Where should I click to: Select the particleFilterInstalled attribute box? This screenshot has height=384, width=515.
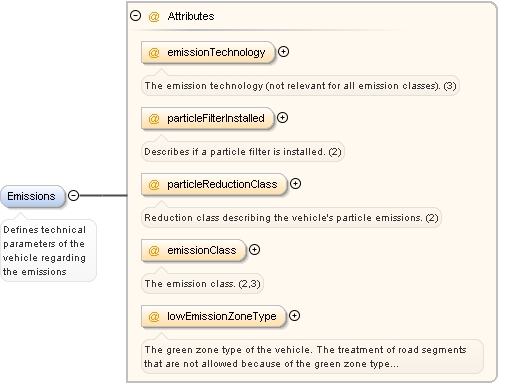207,118
